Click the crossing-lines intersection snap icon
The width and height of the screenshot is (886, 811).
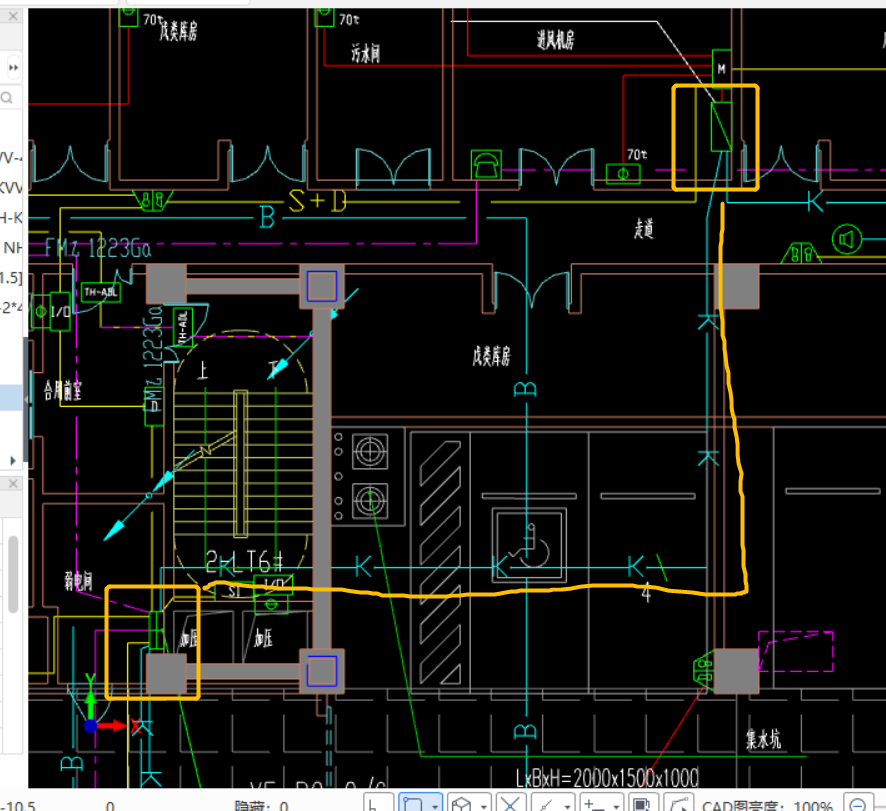510,803
